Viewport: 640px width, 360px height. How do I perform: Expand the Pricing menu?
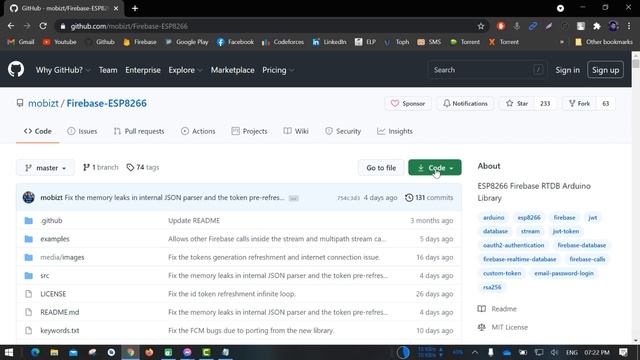pyautogui.click(x=278, y=70)
